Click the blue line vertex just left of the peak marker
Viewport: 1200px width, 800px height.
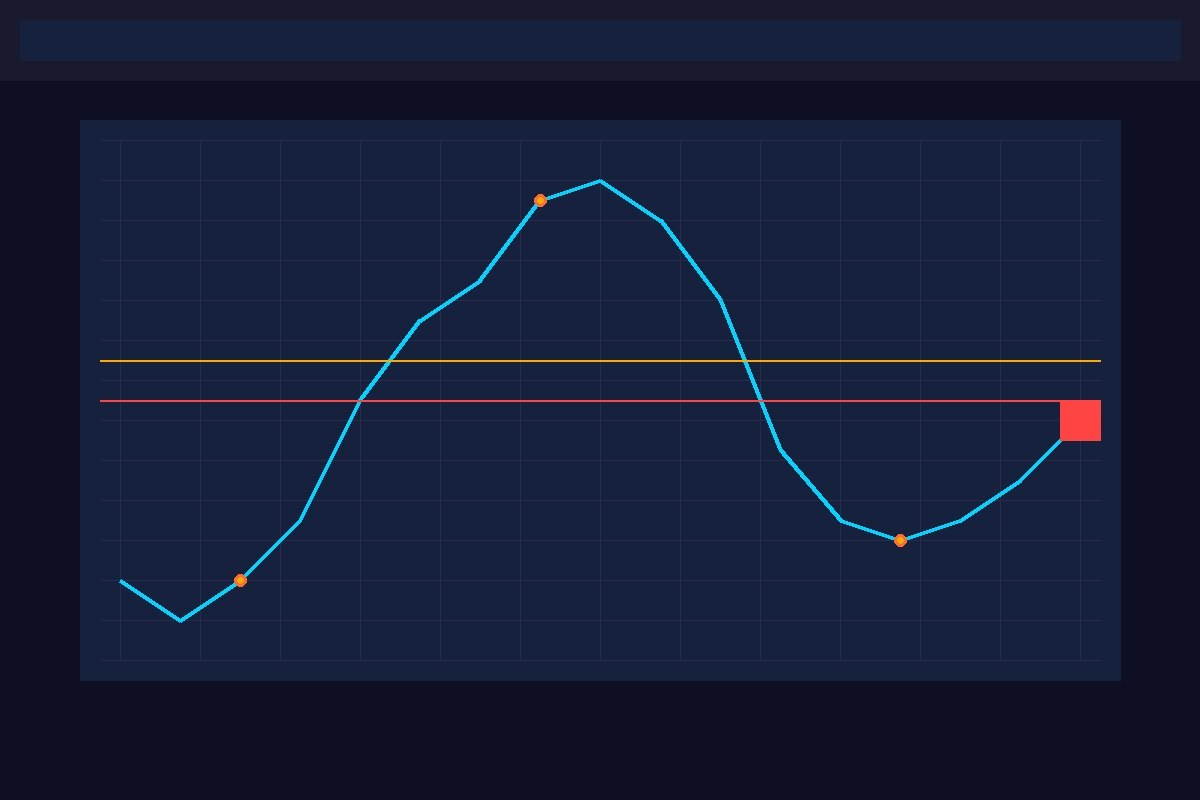click(x=479, y=282)
